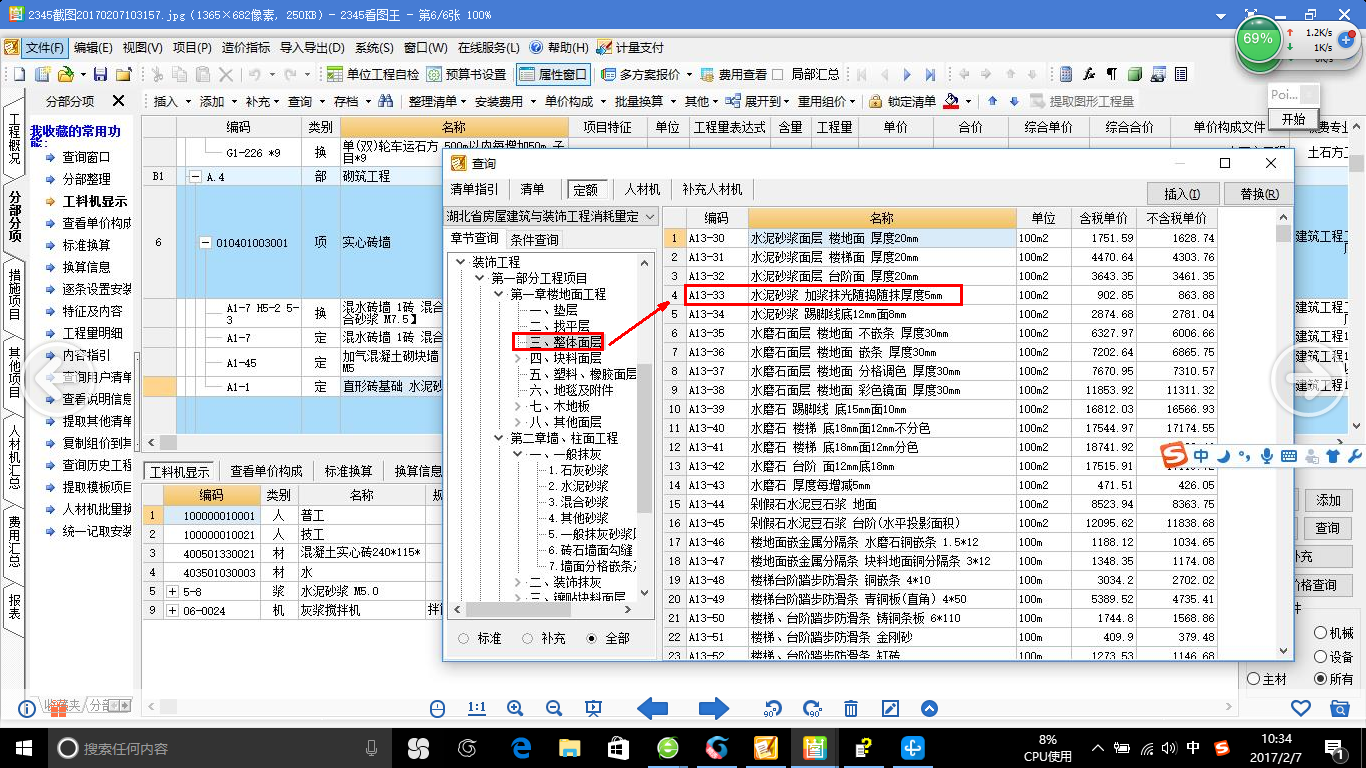Open the fill color dropdown arrow

click(x=968, y=102)
